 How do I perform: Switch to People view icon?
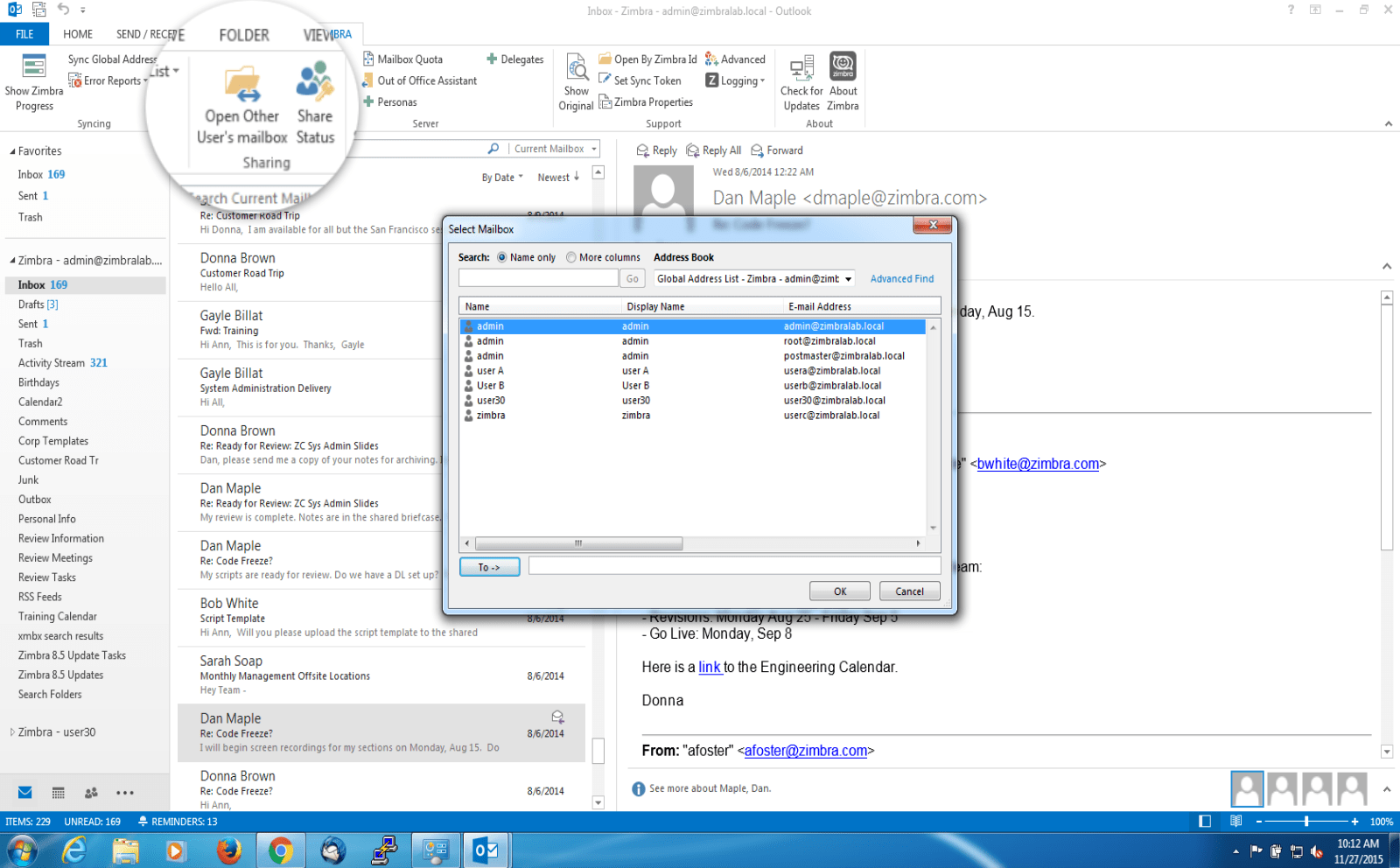click(x=91, y=793)
